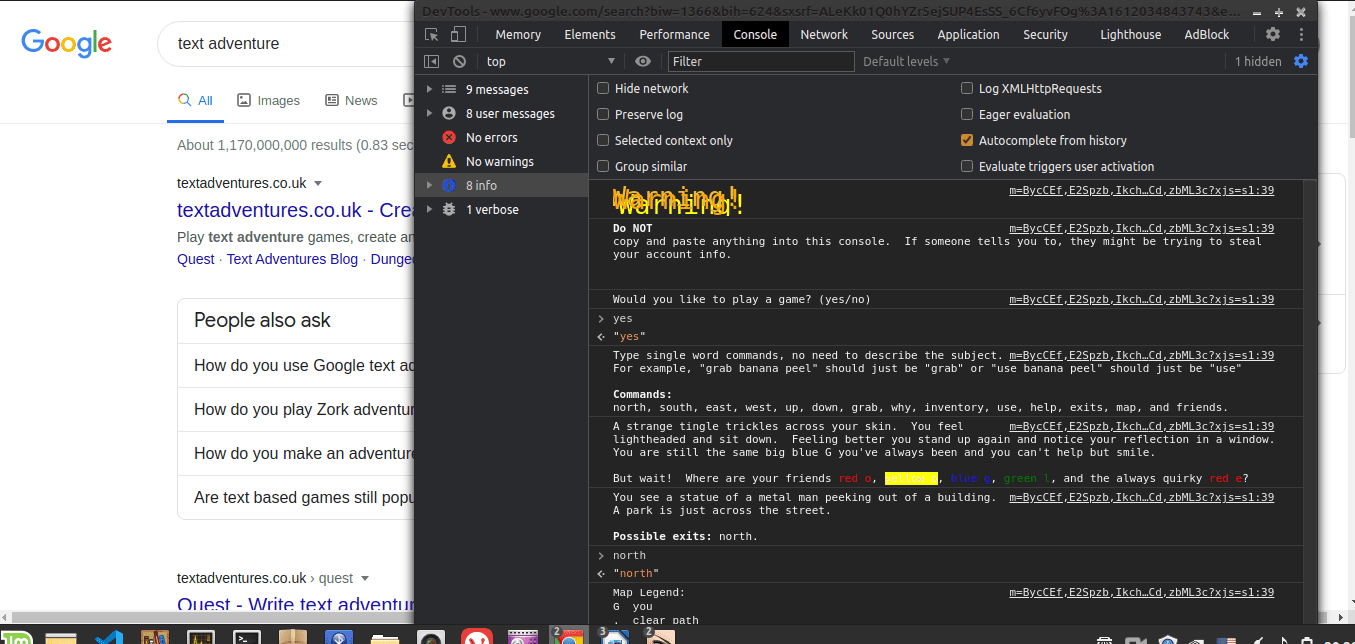
Task: Switch to the Sources tab
Action: pos(893,34)
